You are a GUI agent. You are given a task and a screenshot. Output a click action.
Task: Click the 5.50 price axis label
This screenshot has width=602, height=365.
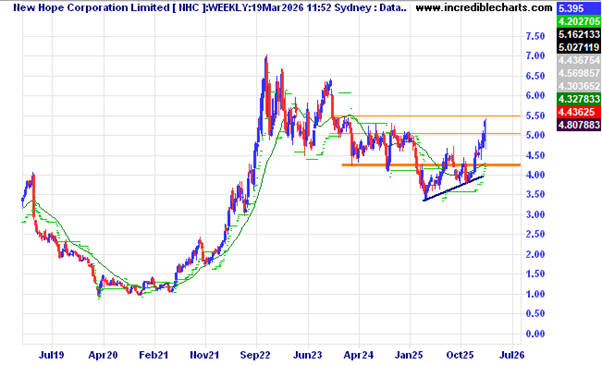(x=535, y=116)
